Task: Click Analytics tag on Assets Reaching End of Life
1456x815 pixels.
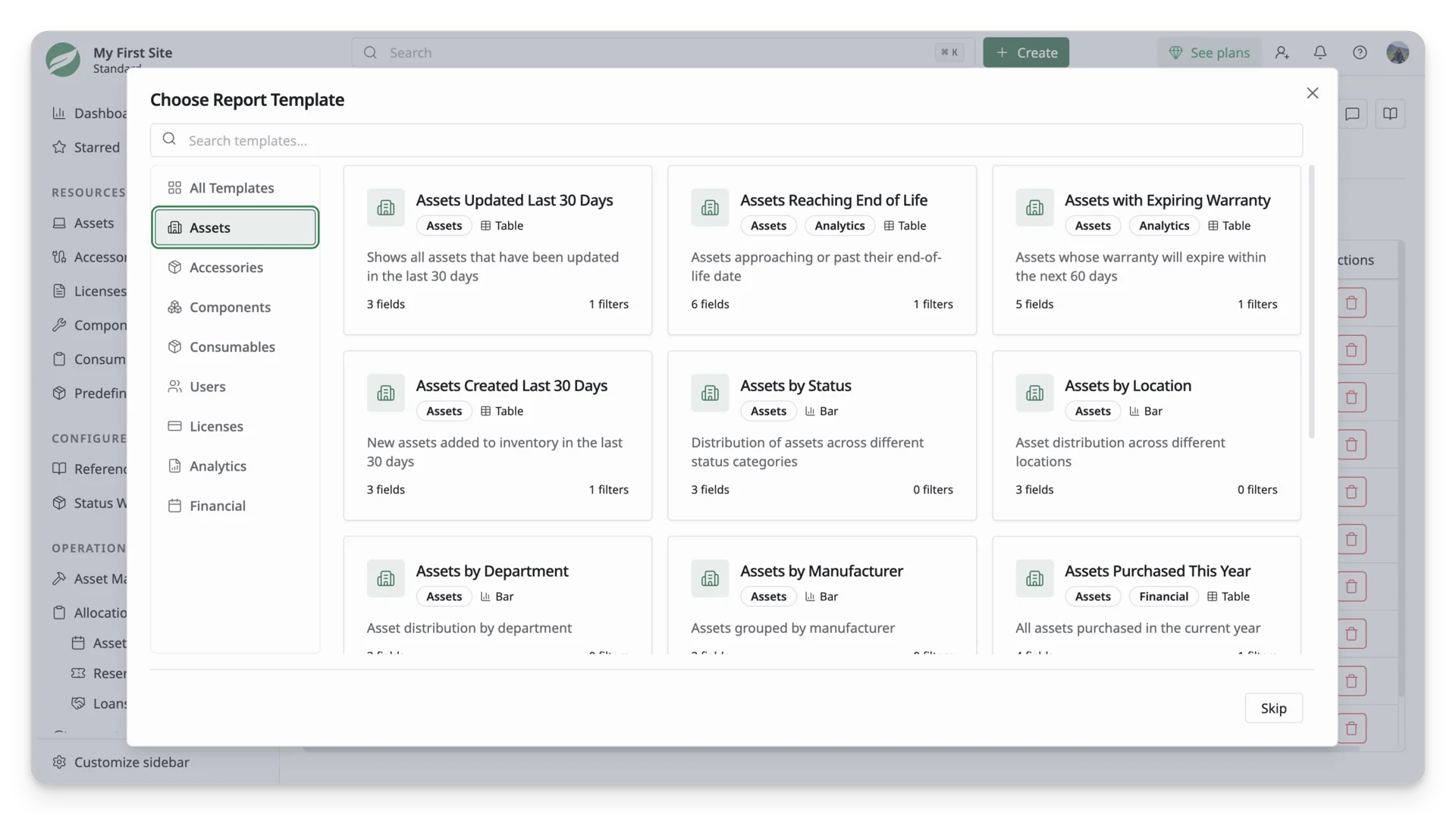Action: 839,225
